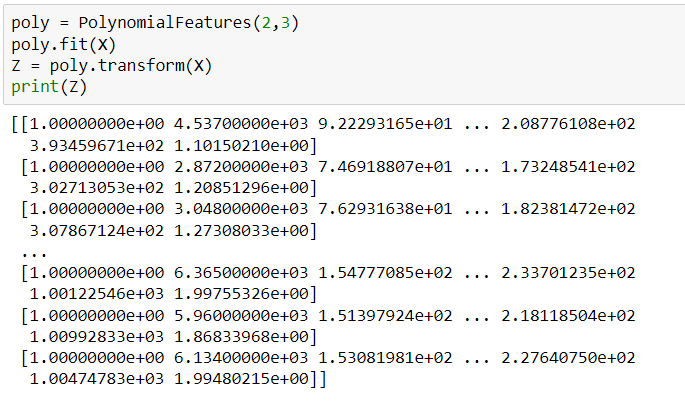Click the code line 'poly.fit(X)'
Image resolution: width=685 pixels, height=405 pixels.
pyautogui.click(x=63, y=45)
